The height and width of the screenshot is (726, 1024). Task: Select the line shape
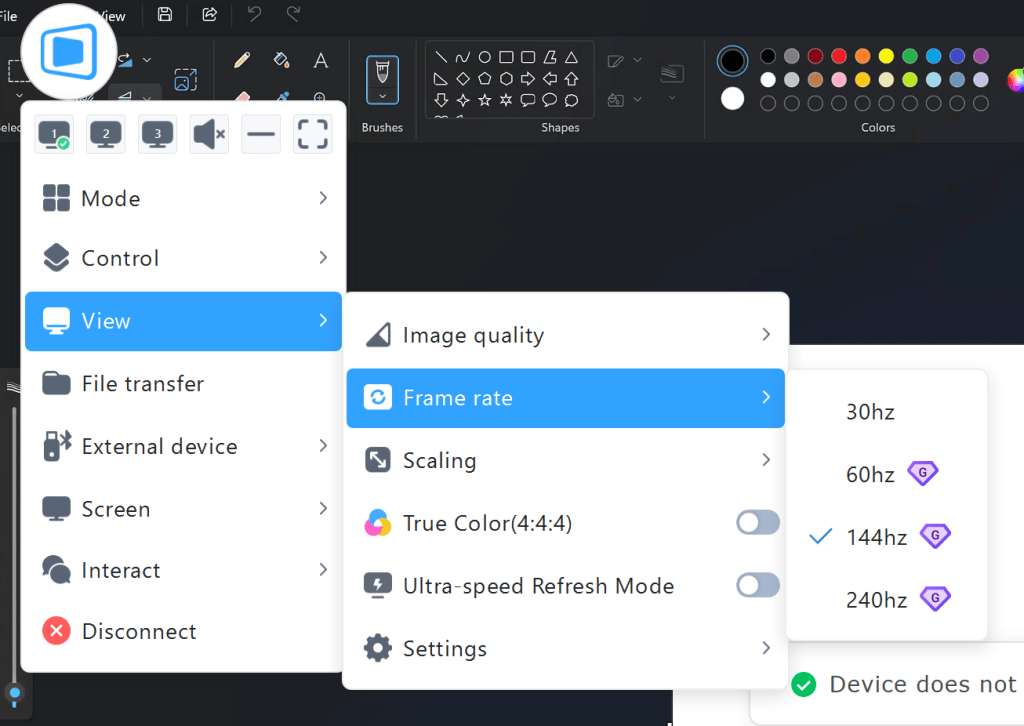click(x=441, y=57)
